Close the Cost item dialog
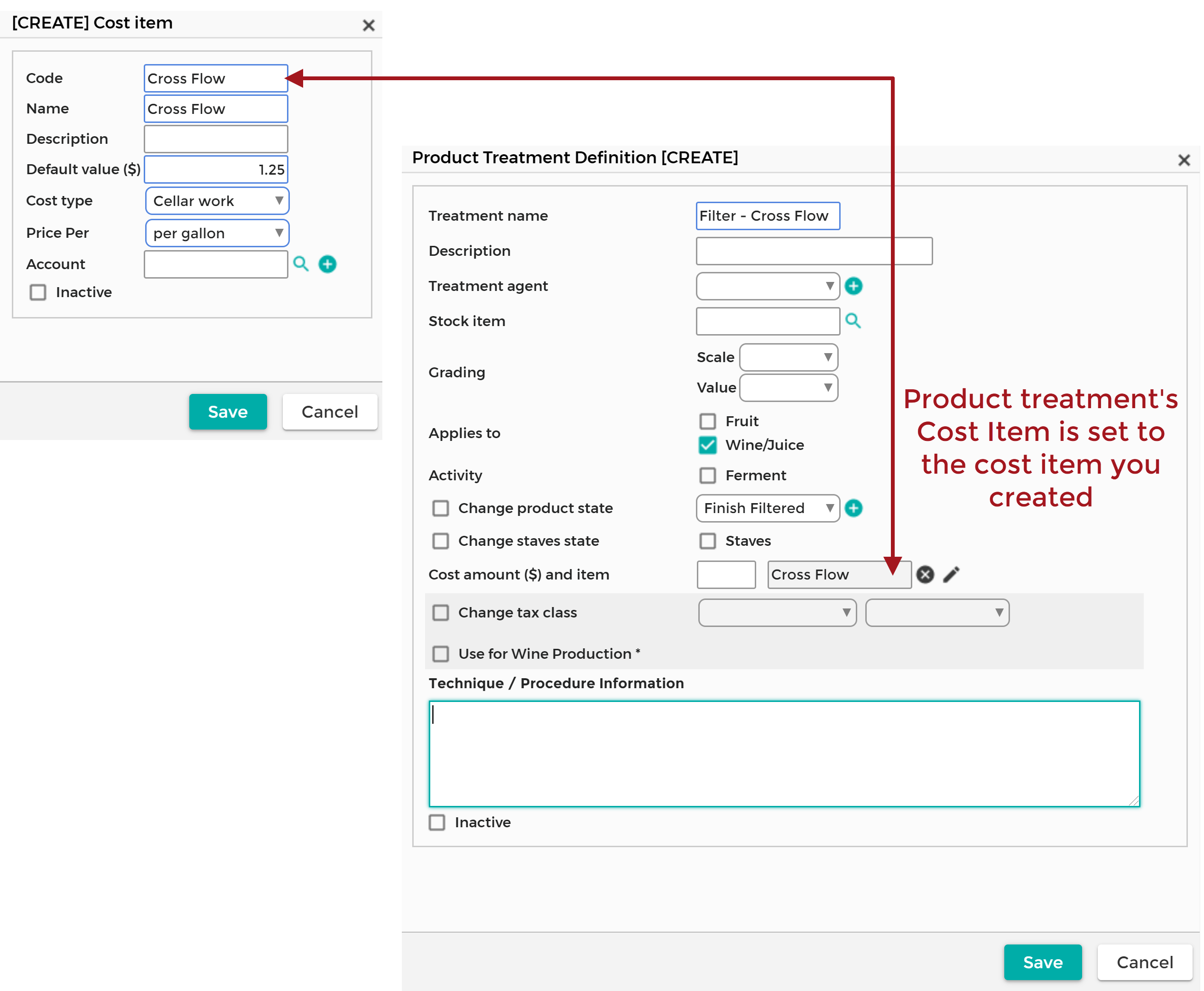Screen dimensions: 1204x991 point(369,25)
